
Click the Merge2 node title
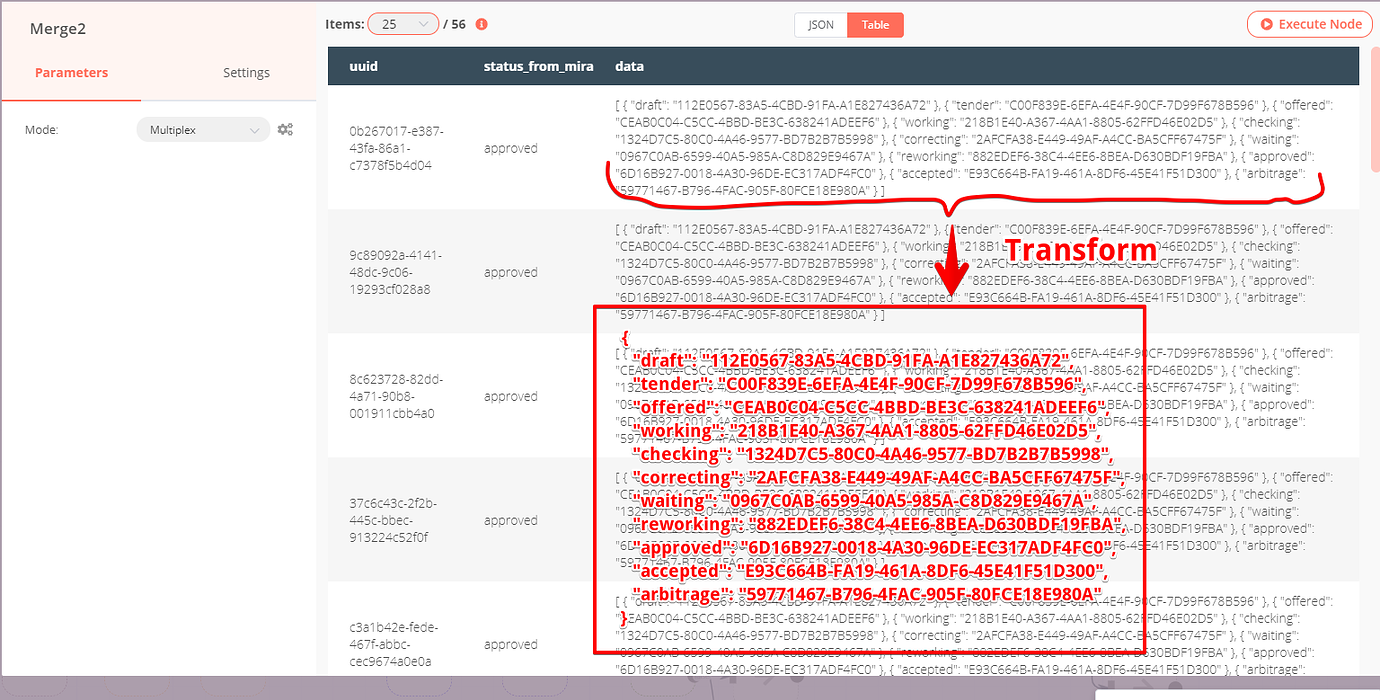pyautogui.click(x=57, y=28)
